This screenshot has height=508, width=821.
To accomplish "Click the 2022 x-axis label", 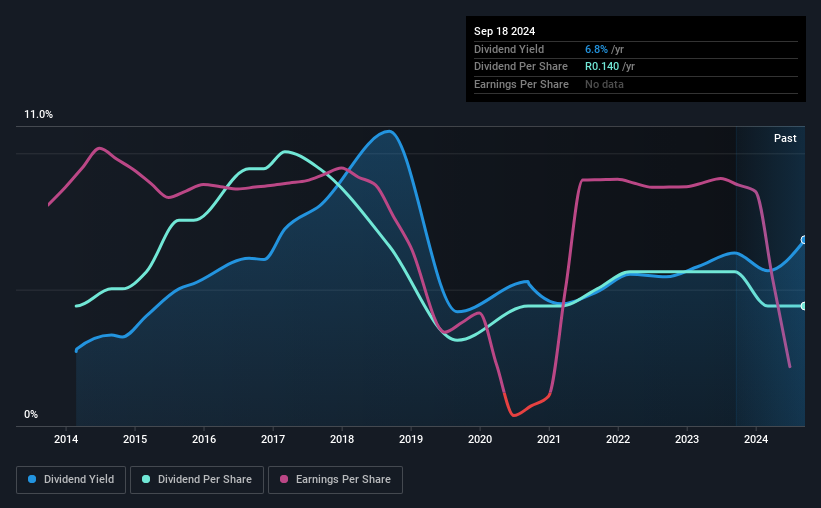I will click(618, 439).
